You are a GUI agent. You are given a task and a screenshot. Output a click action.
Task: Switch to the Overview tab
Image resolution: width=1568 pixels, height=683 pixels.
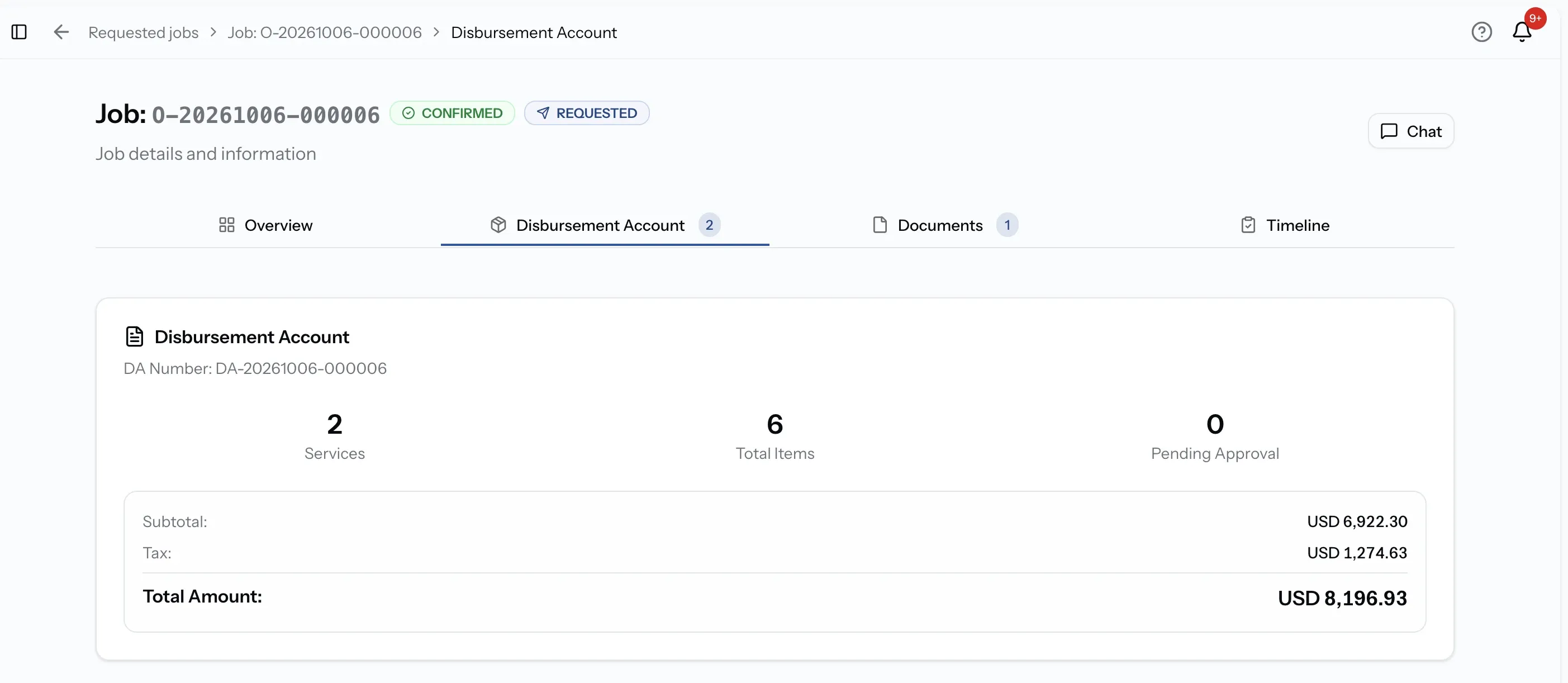pos(265,225)
